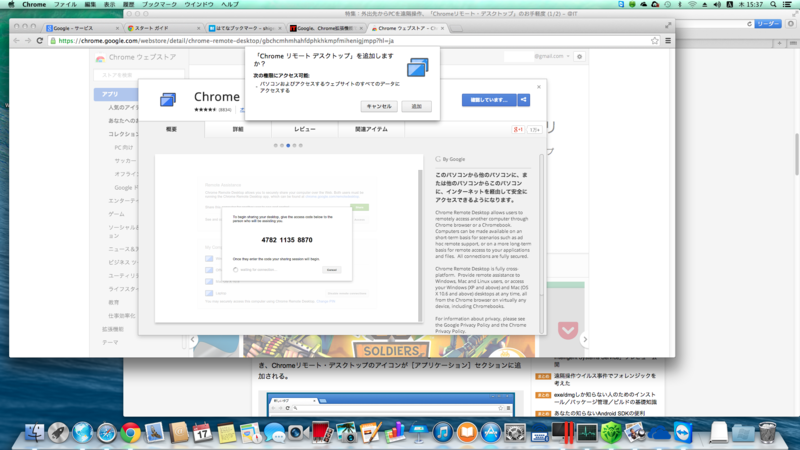Open the ファイル menu in the menu bar

click(x=65, y=4)
